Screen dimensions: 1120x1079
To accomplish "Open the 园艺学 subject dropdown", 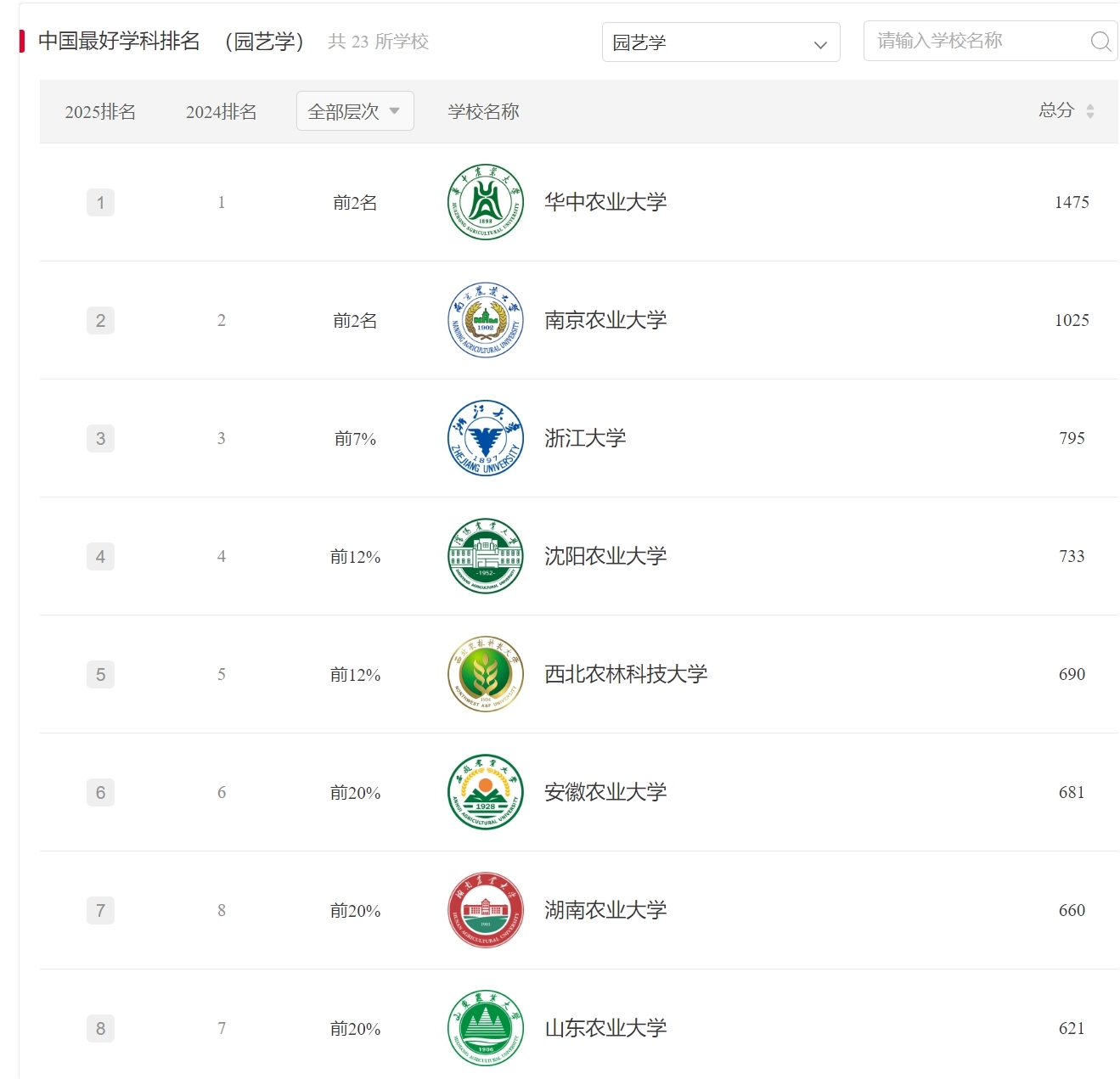I will (x=720, y=42).
